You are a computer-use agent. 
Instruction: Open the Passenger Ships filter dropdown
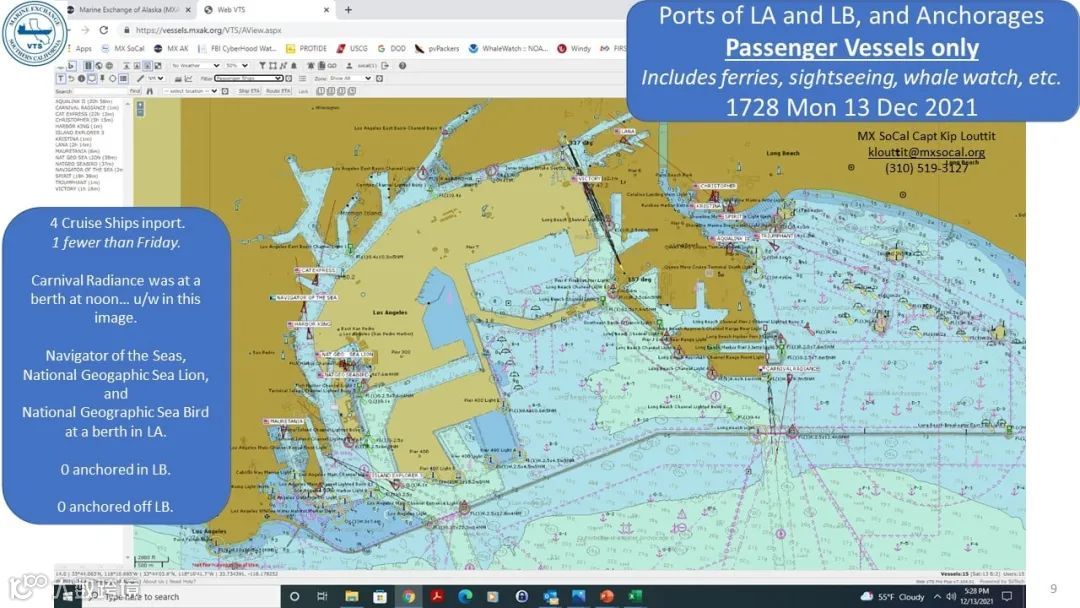click(x=249, y=78)
